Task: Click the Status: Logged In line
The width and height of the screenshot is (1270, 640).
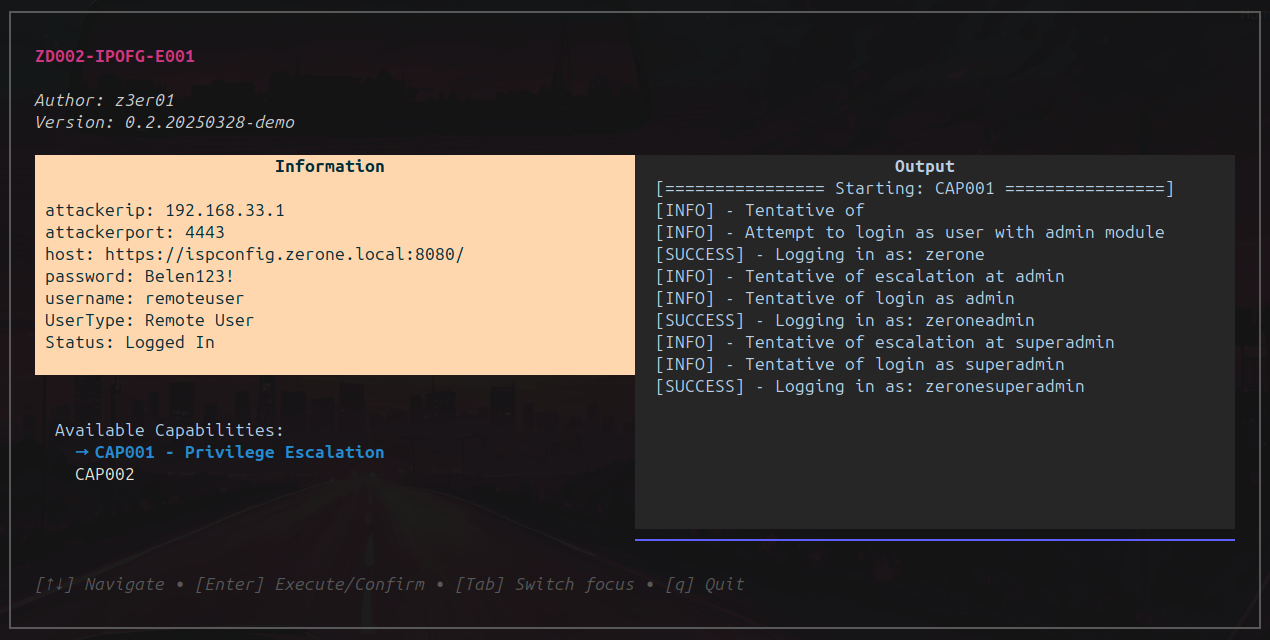Action: pos(130,342)
